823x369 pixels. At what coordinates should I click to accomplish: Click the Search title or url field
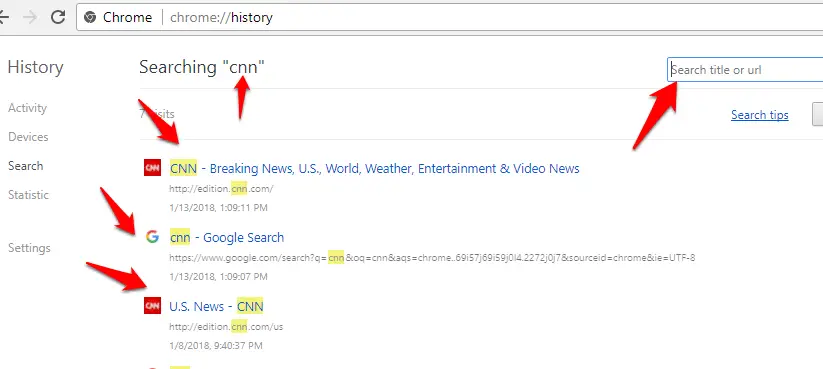(745, 70)
